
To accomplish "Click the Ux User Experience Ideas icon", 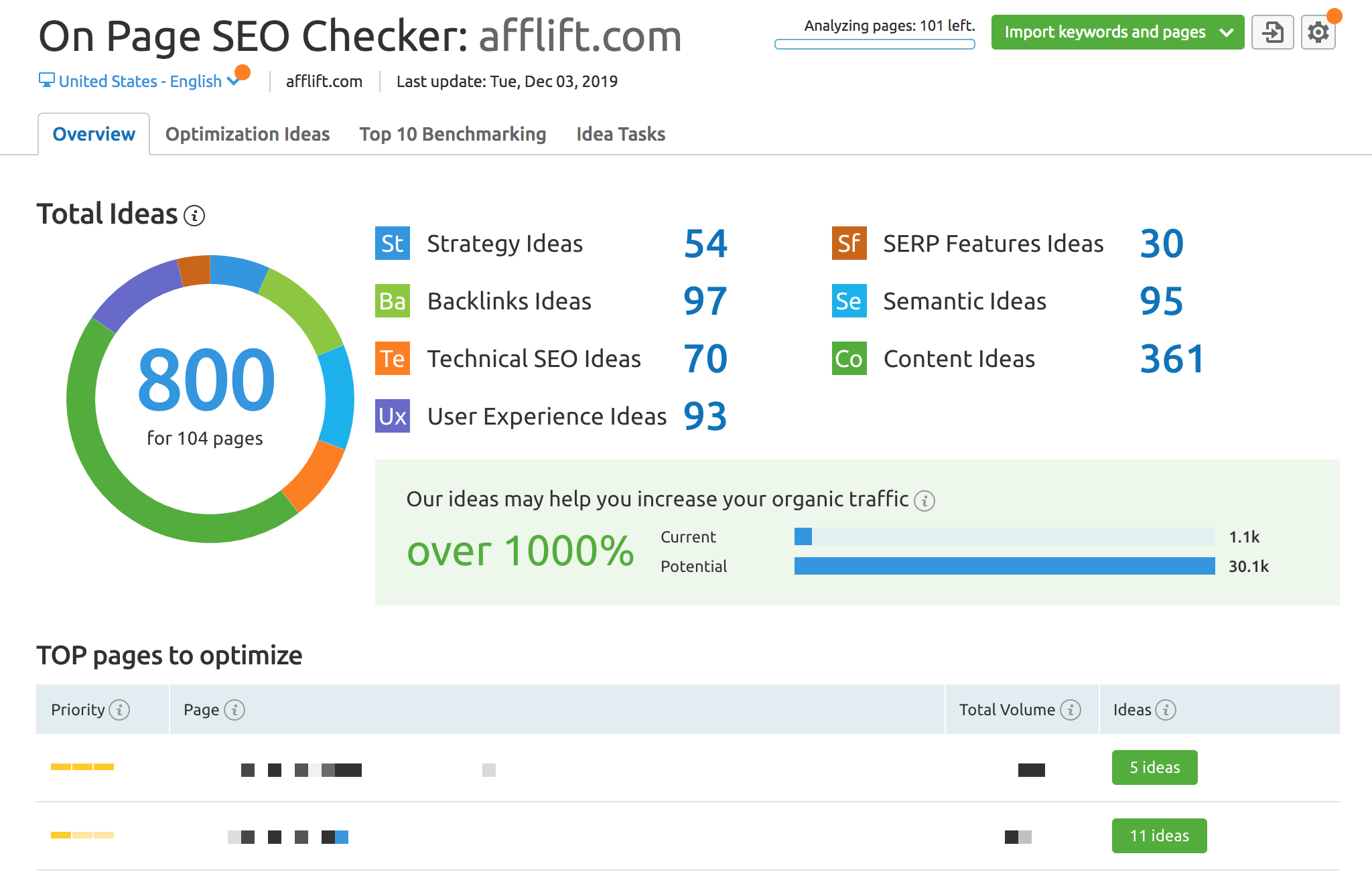I will coord(393,416).
